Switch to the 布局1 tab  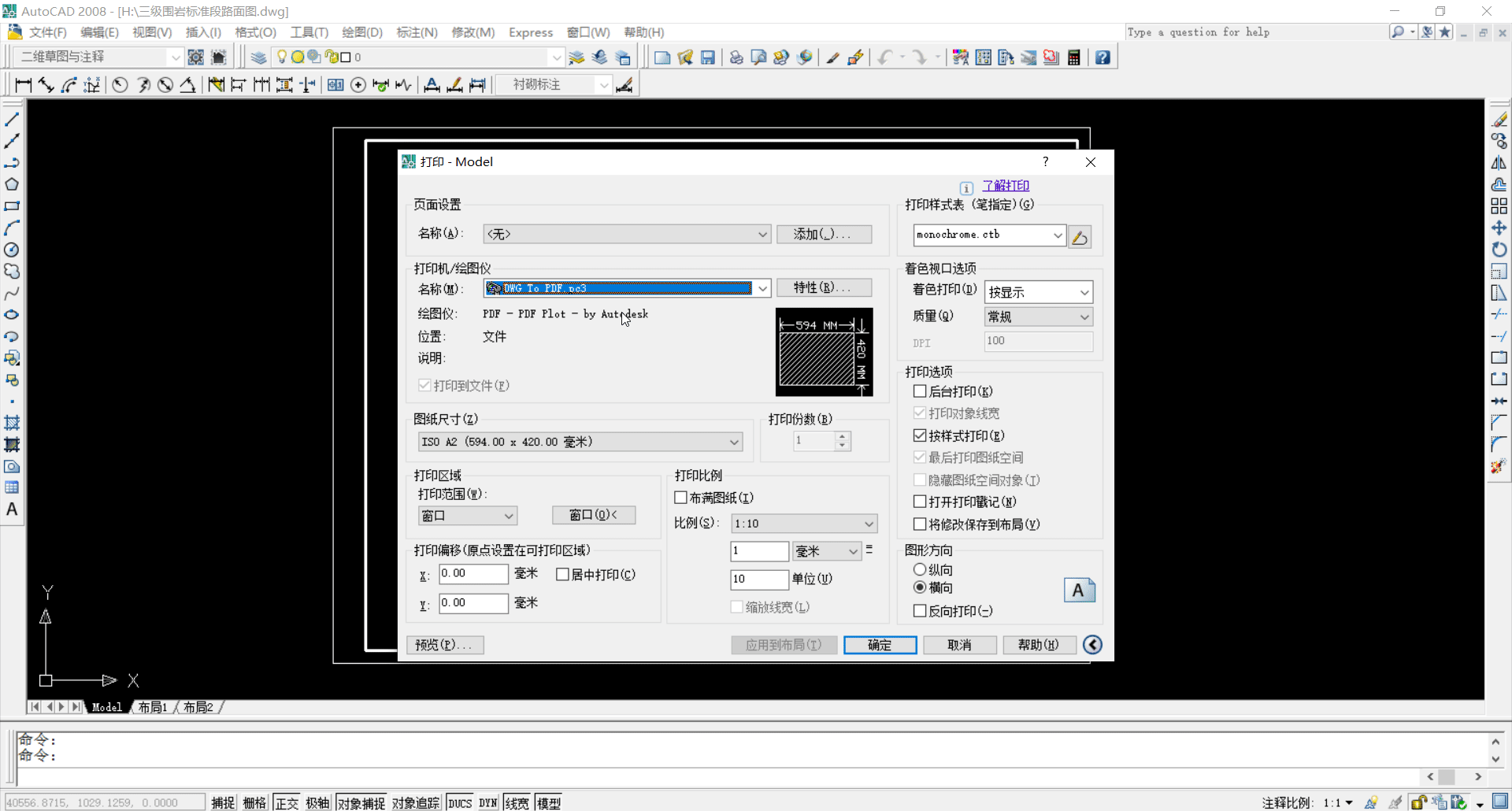tap(153, 707)
